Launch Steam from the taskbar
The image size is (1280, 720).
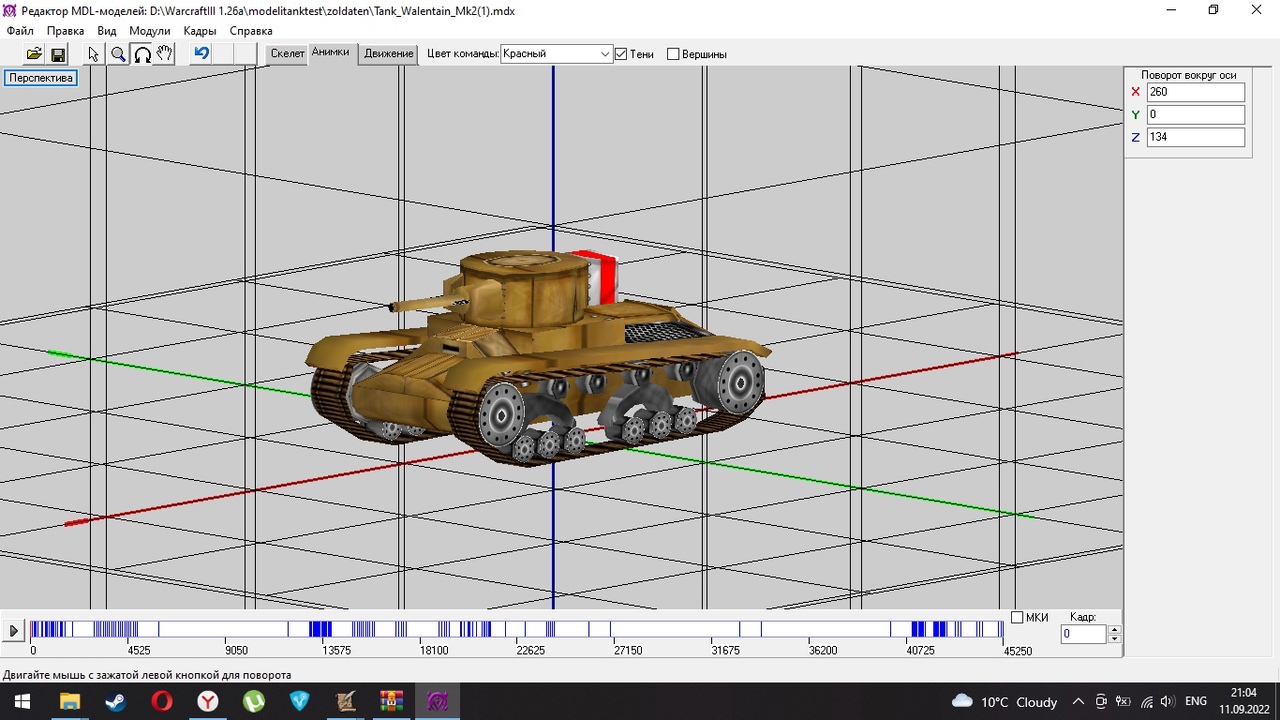click(x=115, y=701)
